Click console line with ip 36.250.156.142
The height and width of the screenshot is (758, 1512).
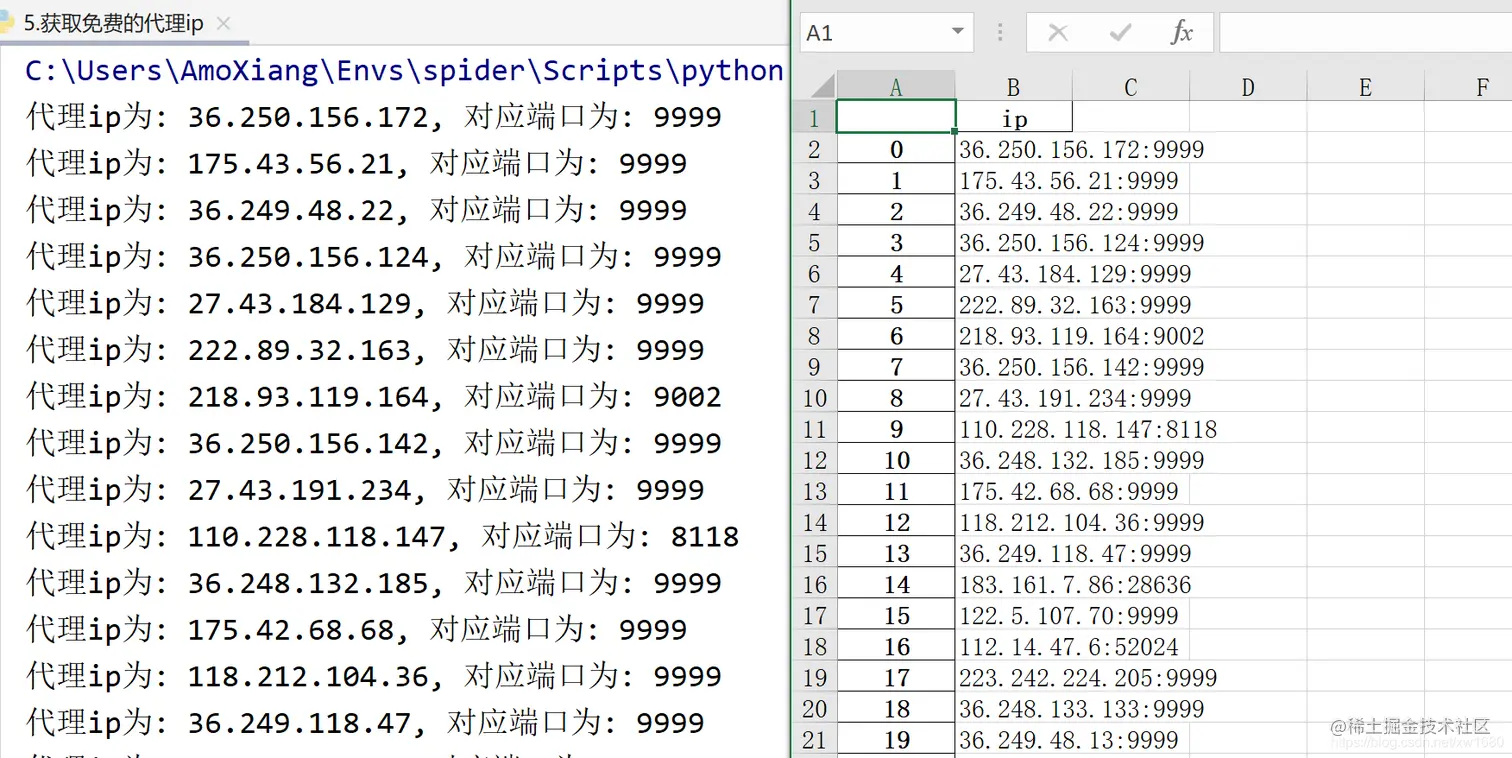[373, 443]
